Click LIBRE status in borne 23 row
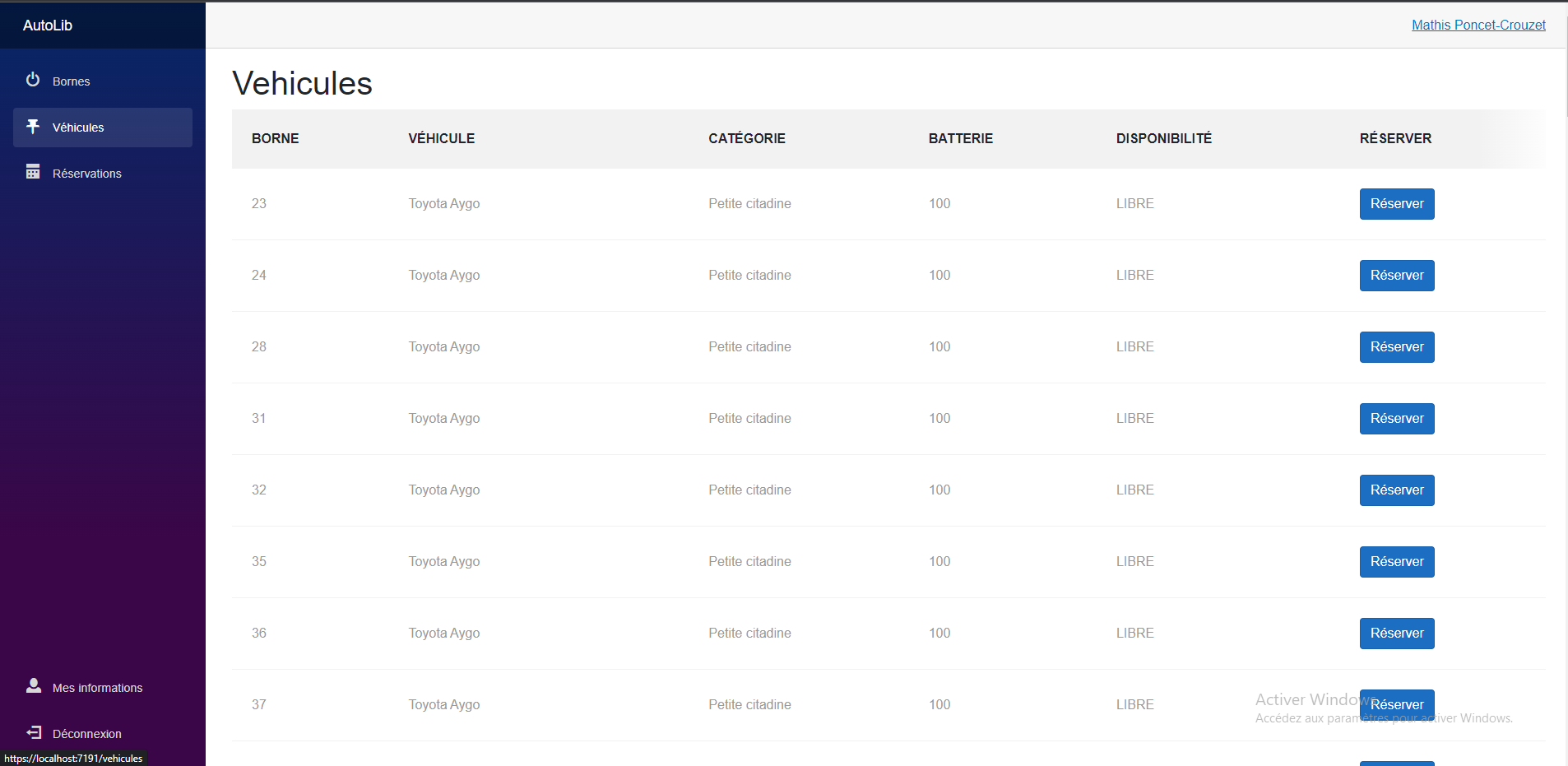 [1135, 203]
